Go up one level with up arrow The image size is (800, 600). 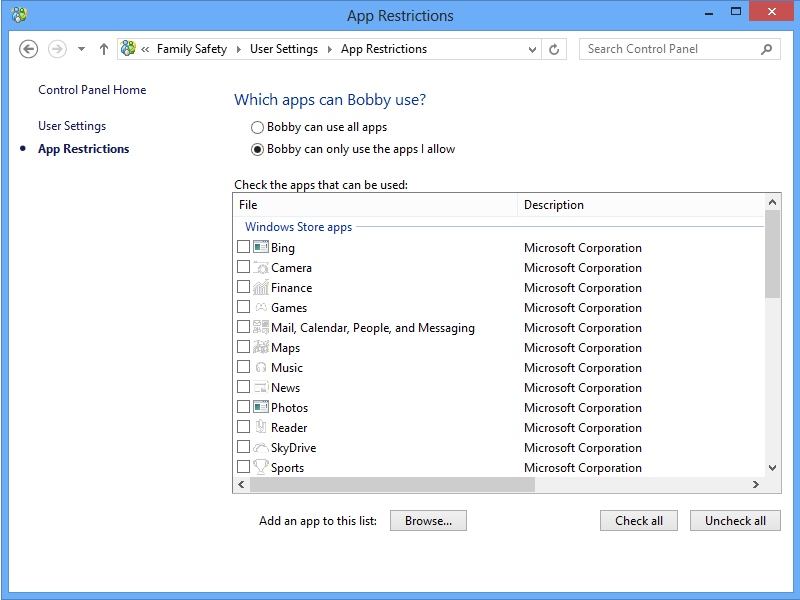pos(104,49)
